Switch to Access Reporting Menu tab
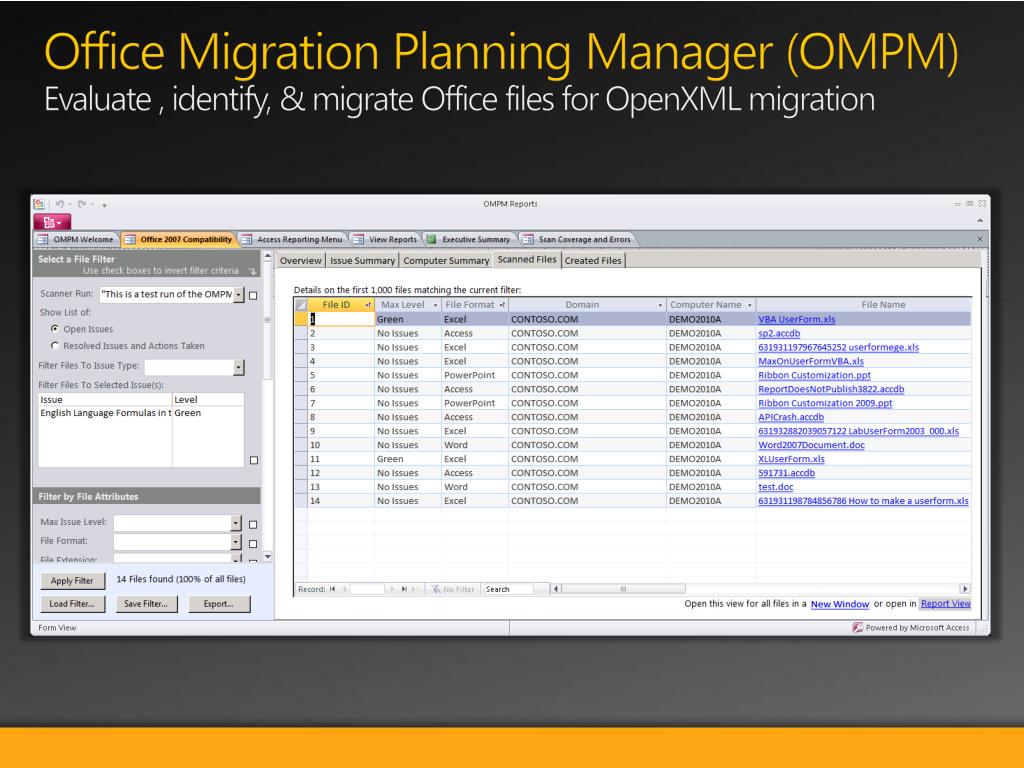The height and width of the screenshot is (768, 1024). click(294, 240)
